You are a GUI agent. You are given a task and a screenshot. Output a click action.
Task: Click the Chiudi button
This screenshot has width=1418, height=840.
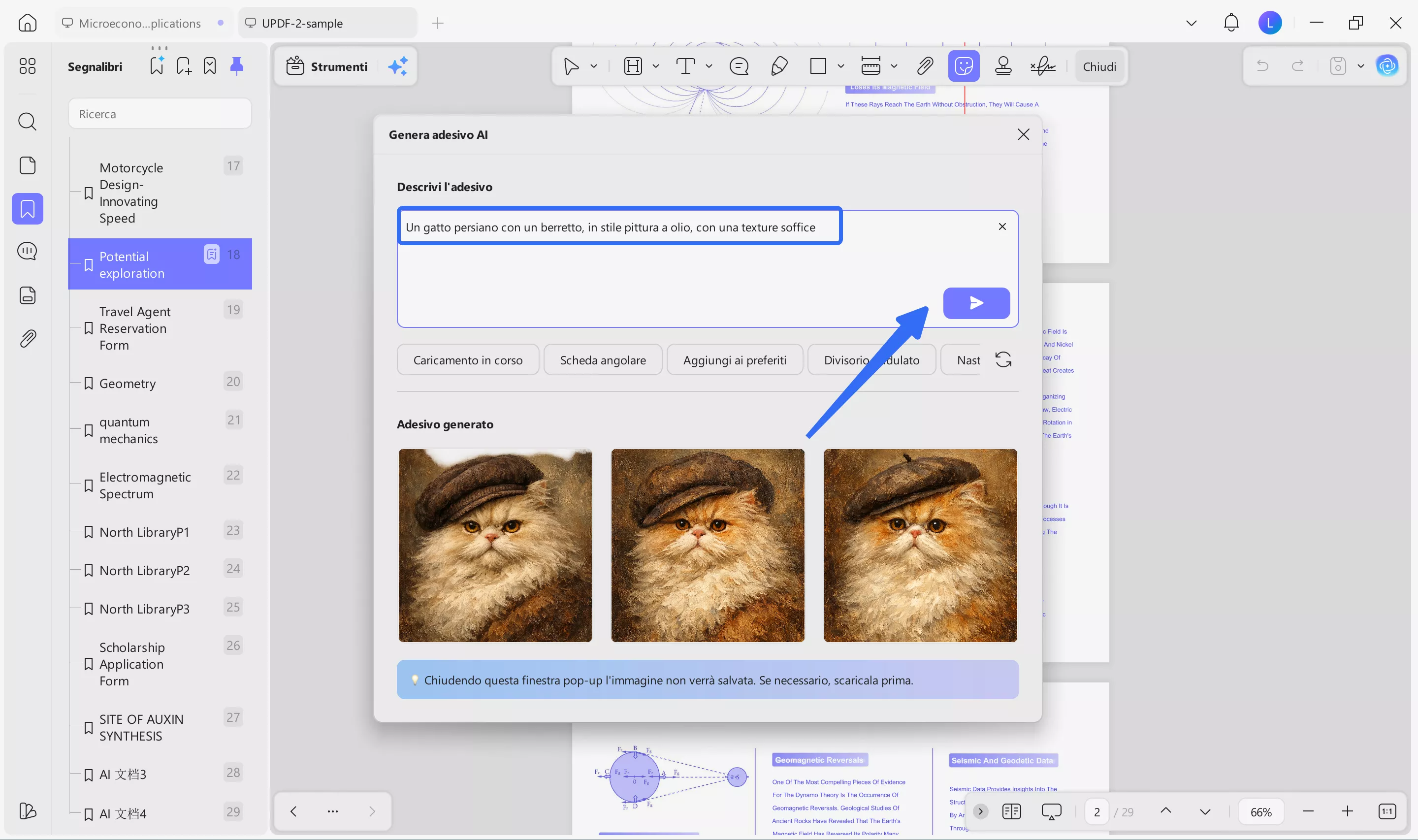tap(1099, 66)
